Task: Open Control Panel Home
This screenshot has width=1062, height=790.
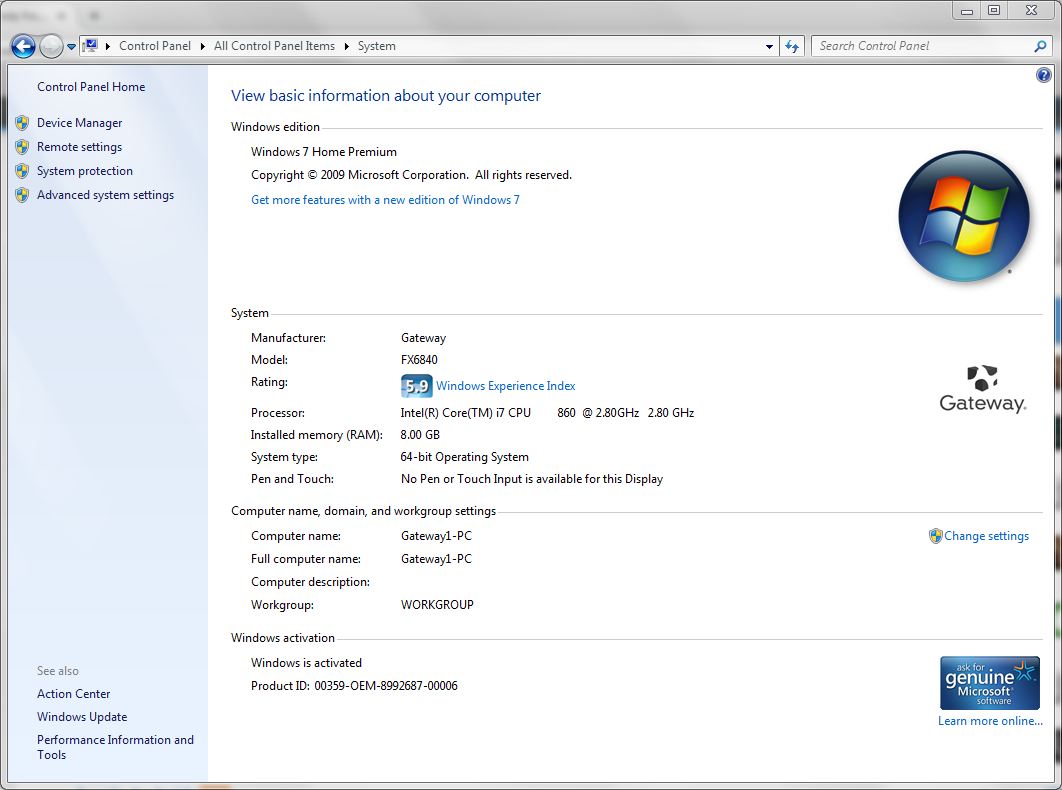Action: [91, 87]
